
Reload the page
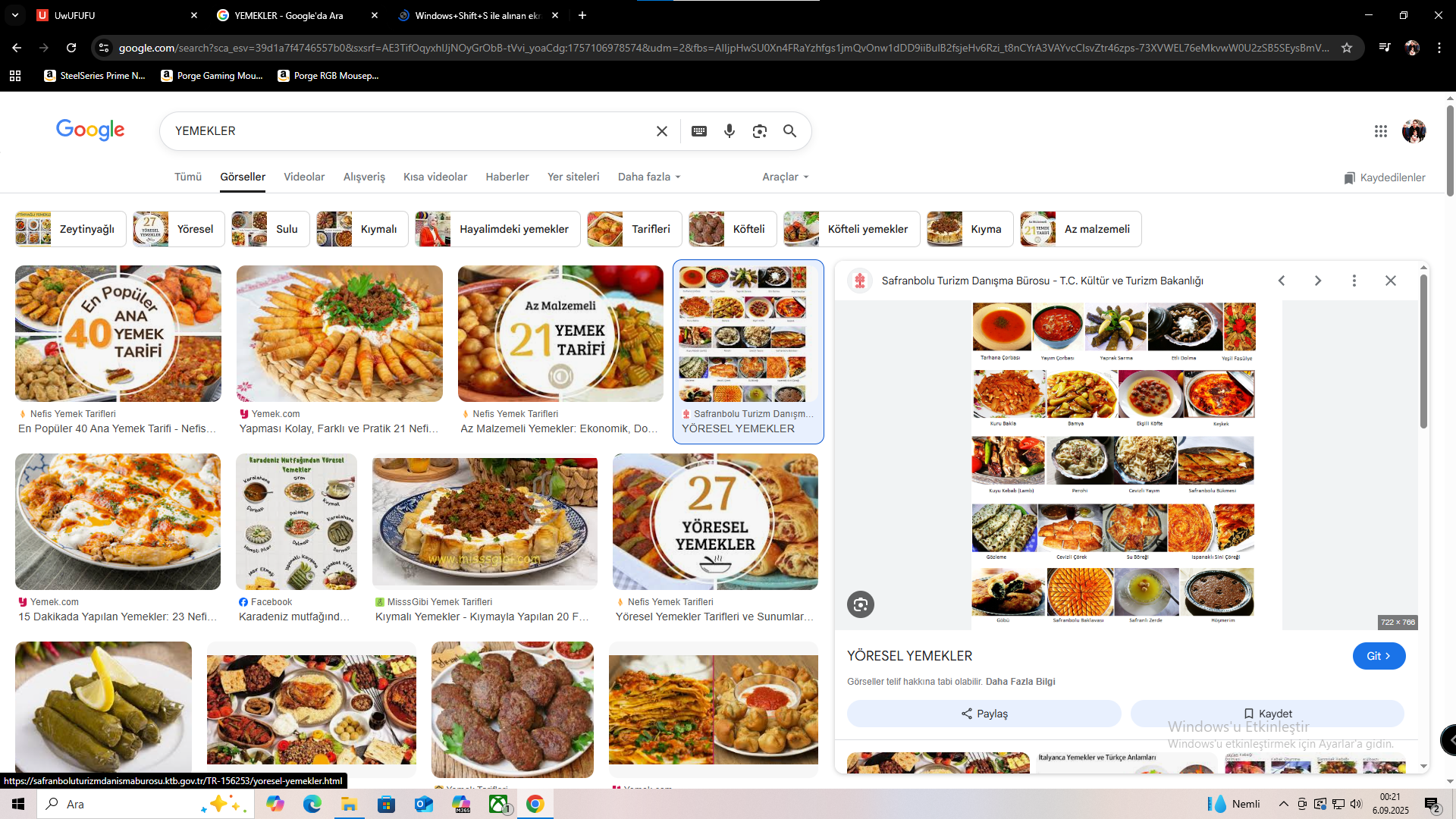pyautogui.click(x=71, y=48)
